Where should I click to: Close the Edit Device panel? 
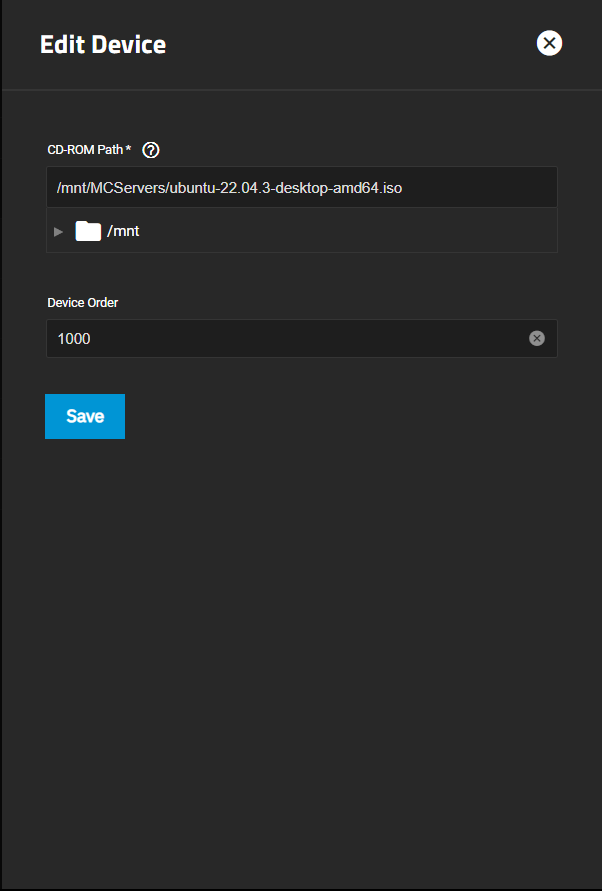549,43
